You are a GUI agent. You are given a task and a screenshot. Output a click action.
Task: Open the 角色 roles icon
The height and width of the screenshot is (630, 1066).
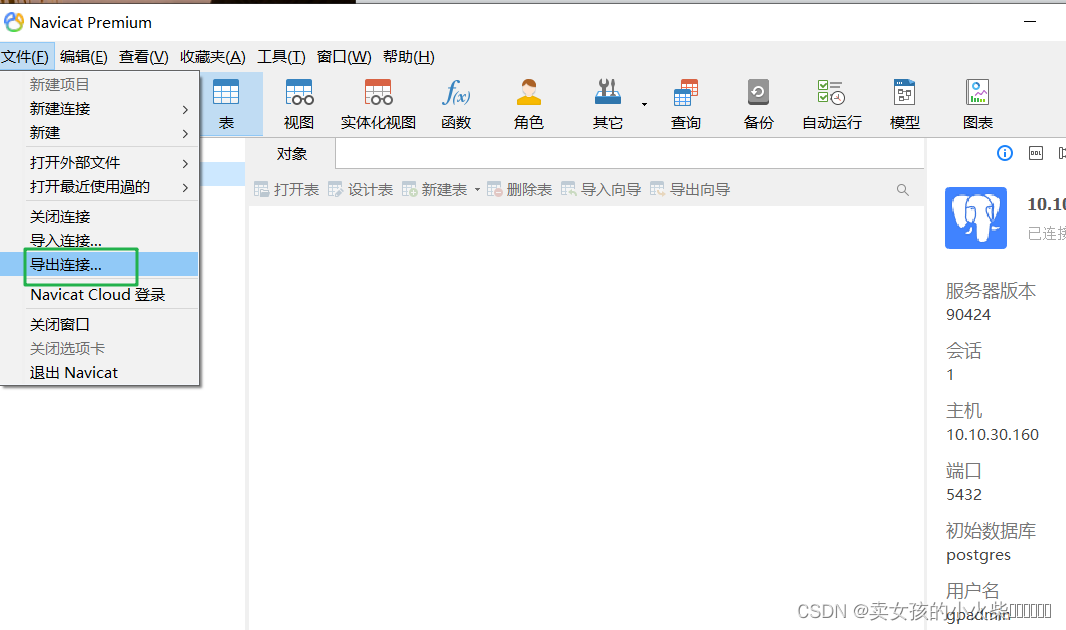528,103
